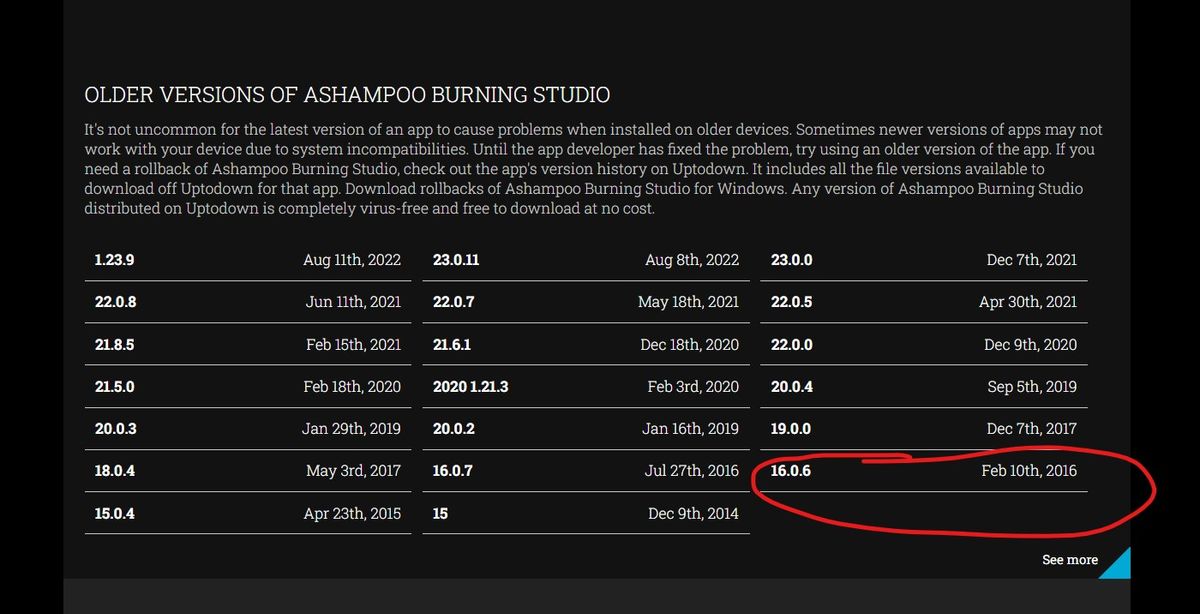Open version 21.5.0 entry
Image resolution: width=1200 pixels, height=614 pixels.
[x=114, y=387]
